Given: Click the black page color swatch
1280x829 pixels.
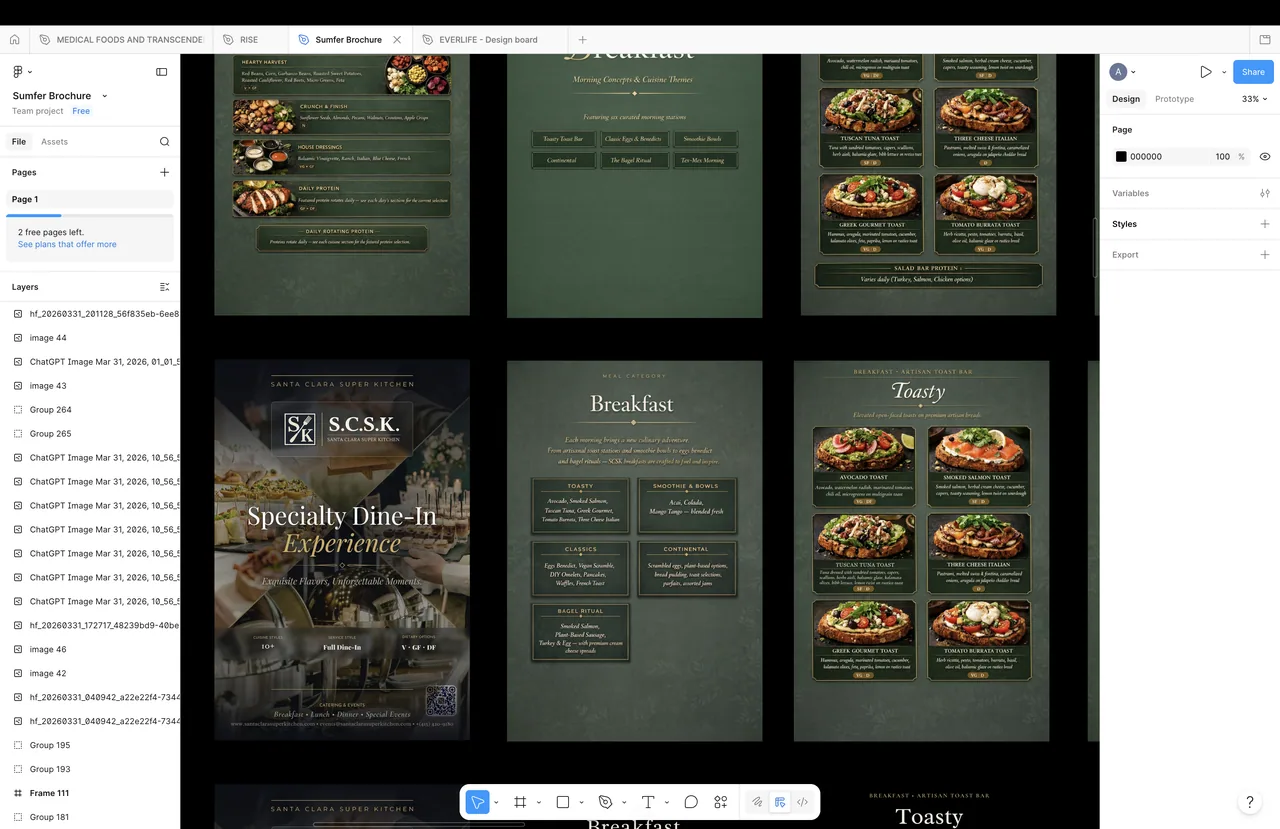Looking at the screenshot, I should tap(1121, 157).
